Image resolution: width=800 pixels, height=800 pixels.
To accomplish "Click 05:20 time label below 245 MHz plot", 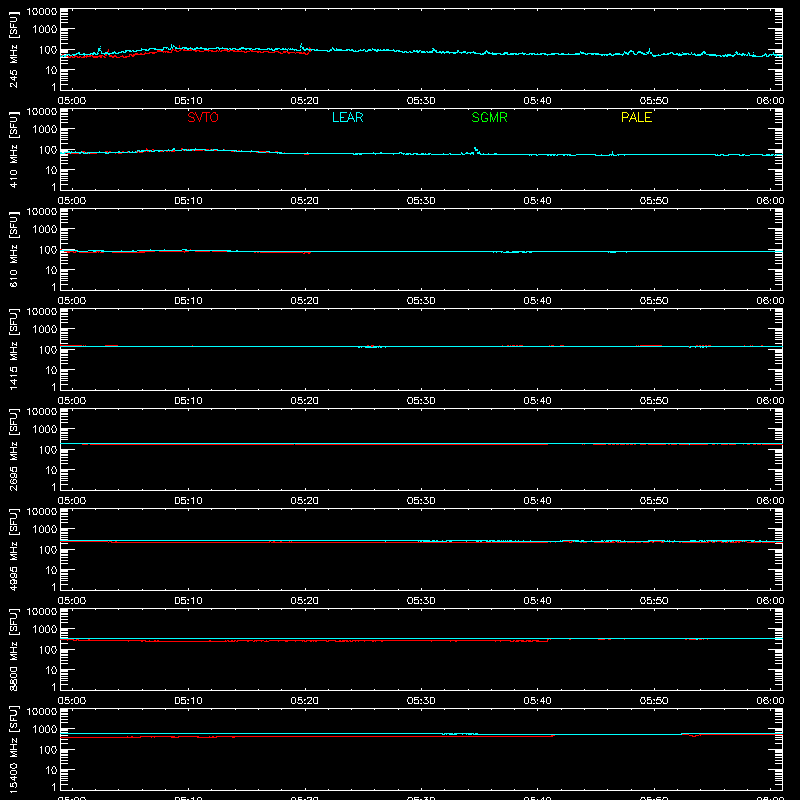I will click(305, 101).
